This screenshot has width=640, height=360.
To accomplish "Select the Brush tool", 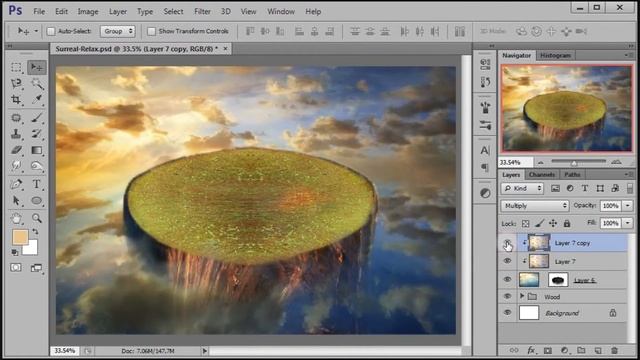I will coord(37,118).
